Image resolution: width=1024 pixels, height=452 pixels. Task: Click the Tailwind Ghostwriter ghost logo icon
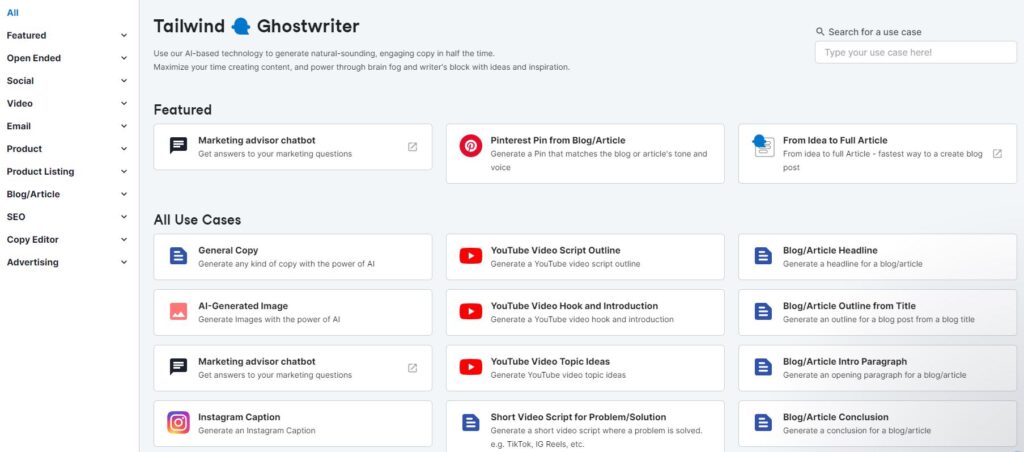[241, 26]
